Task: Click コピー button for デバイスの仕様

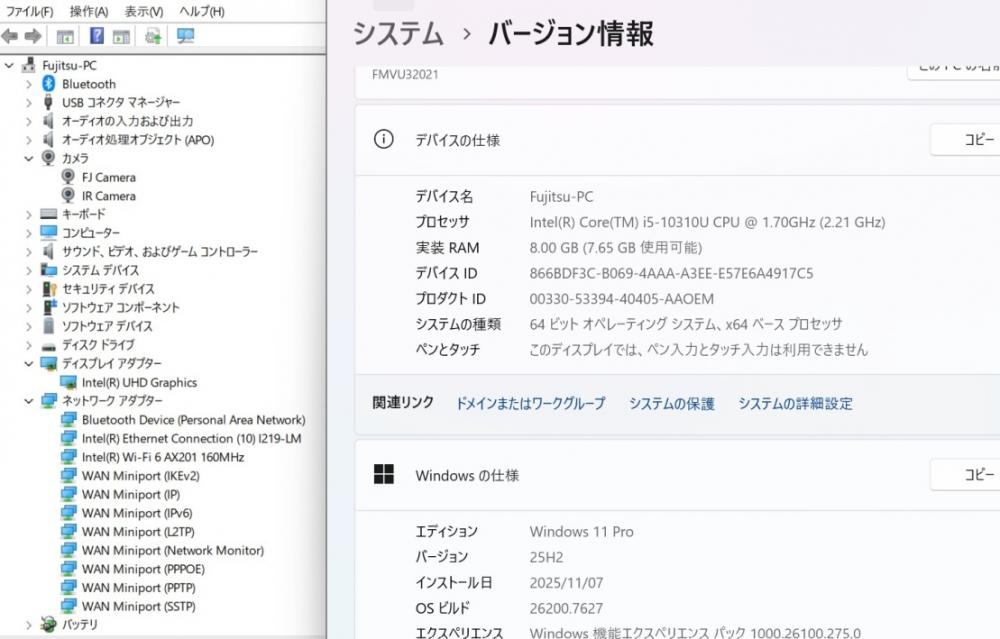Action: tap(975, 140)
